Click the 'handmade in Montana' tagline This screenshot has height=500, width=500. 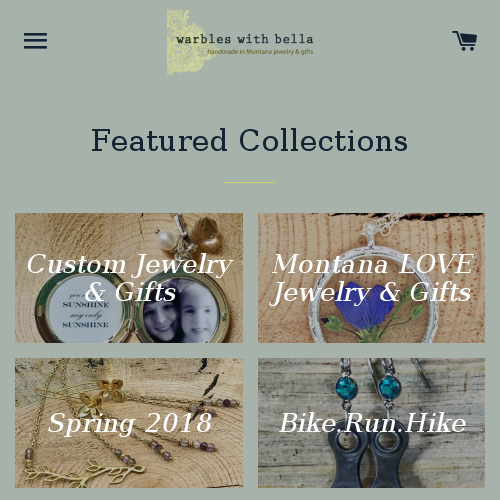[260, 52]
